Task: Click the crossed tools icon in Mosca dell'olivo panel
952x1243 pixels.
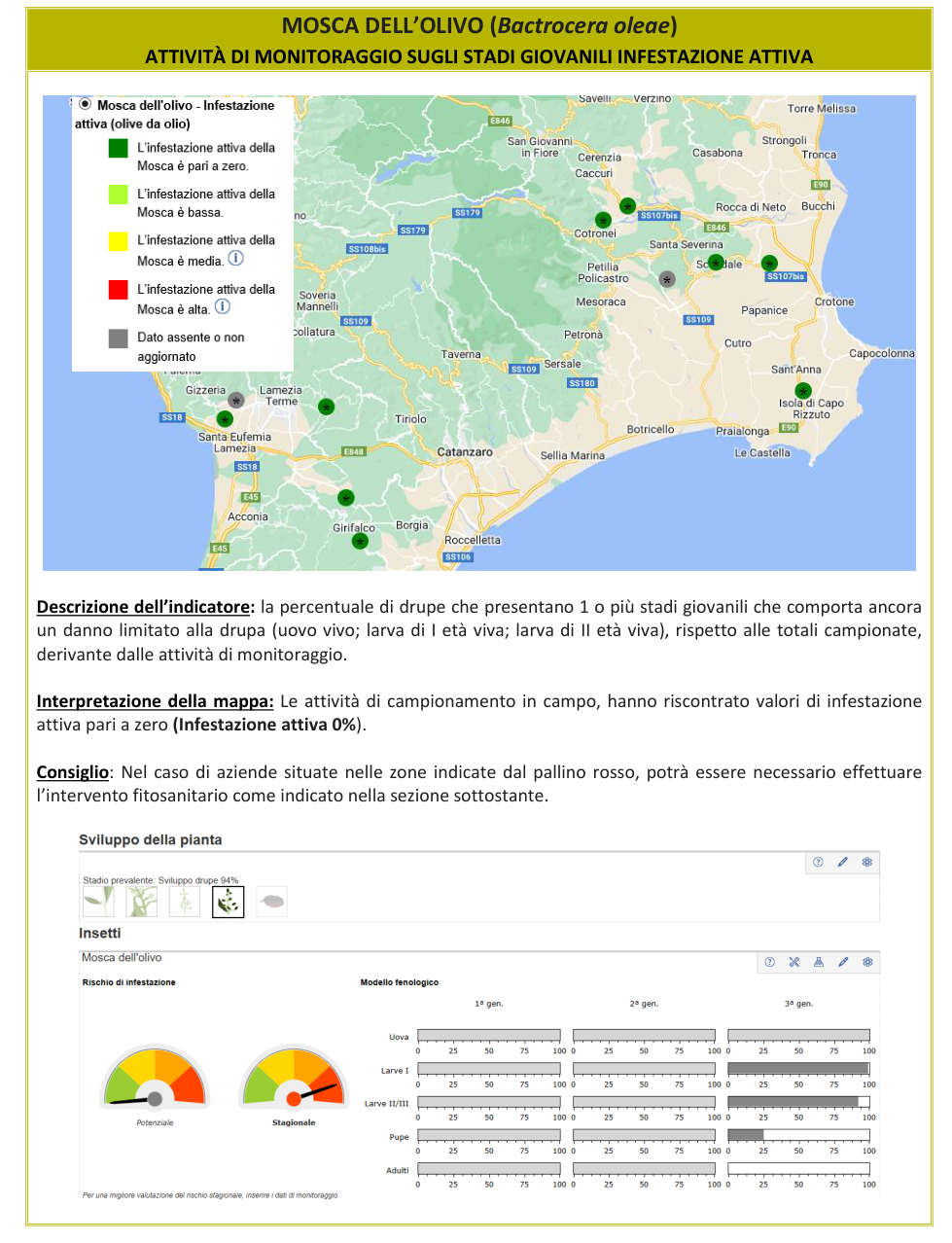Action: click(793, 962)
